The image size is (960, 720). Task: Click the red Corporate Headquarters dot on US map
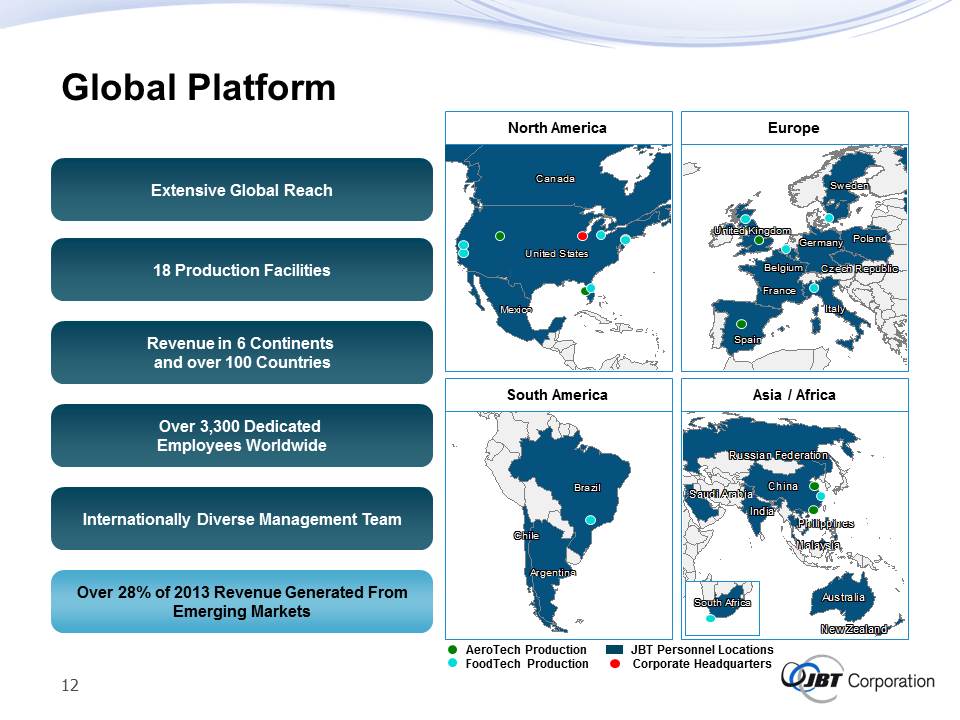[582, 236]
